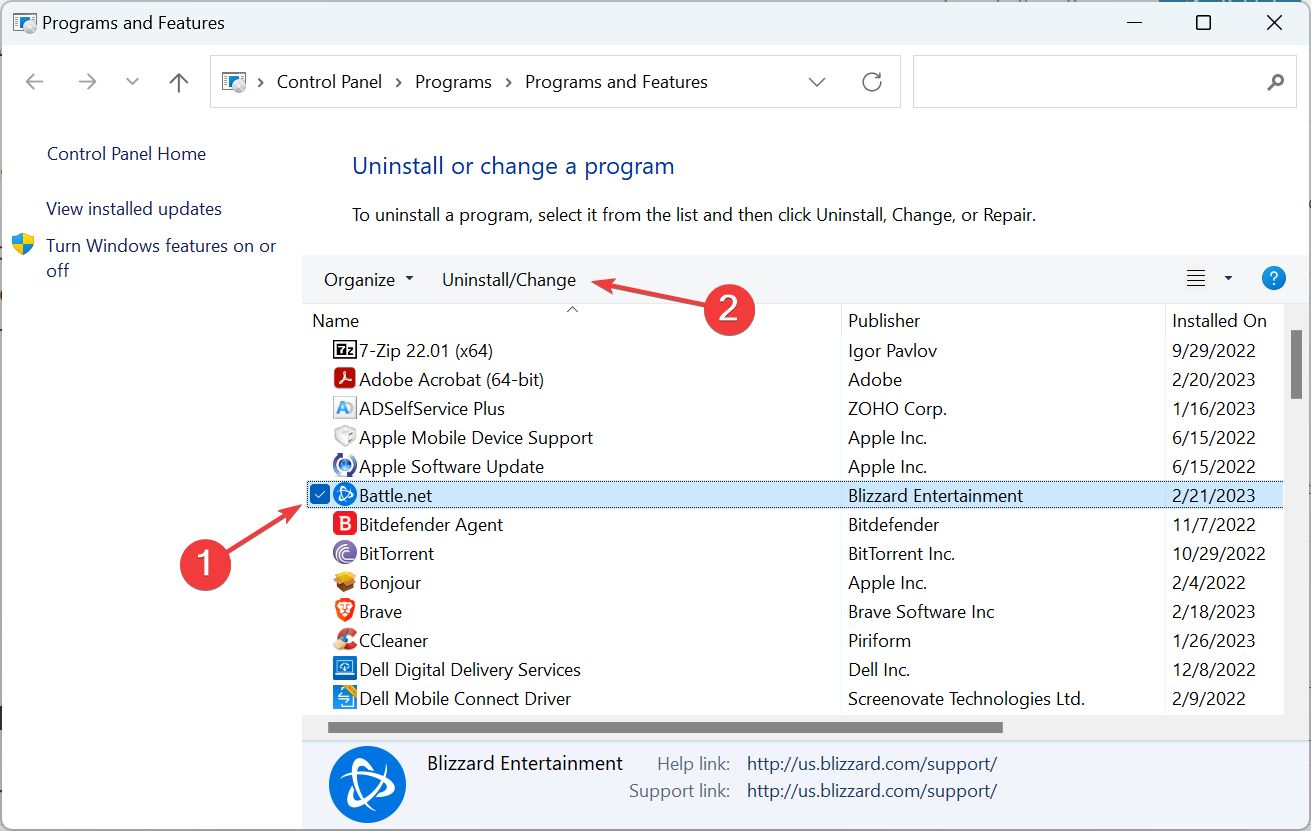Image resolution: width=1311 pixels, height=831 pixels.
Task: Click the Apple Mobile Device Support icon
Action: pyautogui.click(x=344, y=437)
